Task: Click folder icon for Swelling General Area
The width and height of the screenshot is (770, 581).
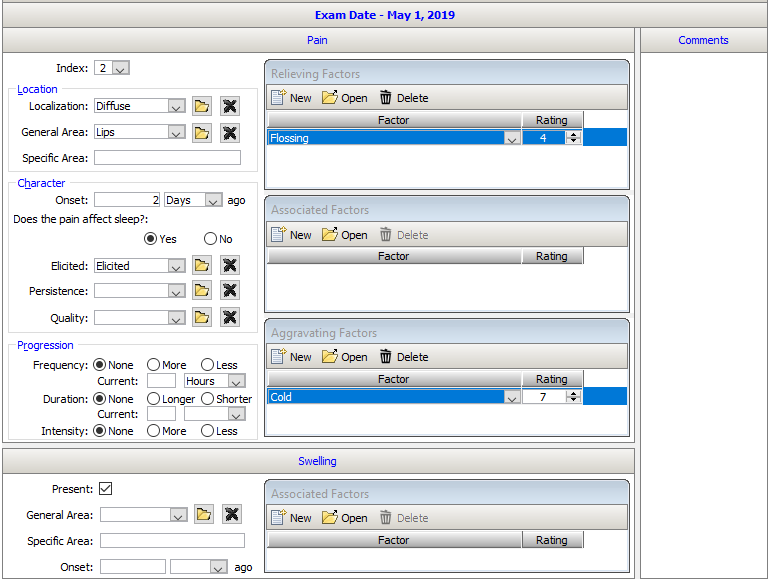Action: [204, 515]
